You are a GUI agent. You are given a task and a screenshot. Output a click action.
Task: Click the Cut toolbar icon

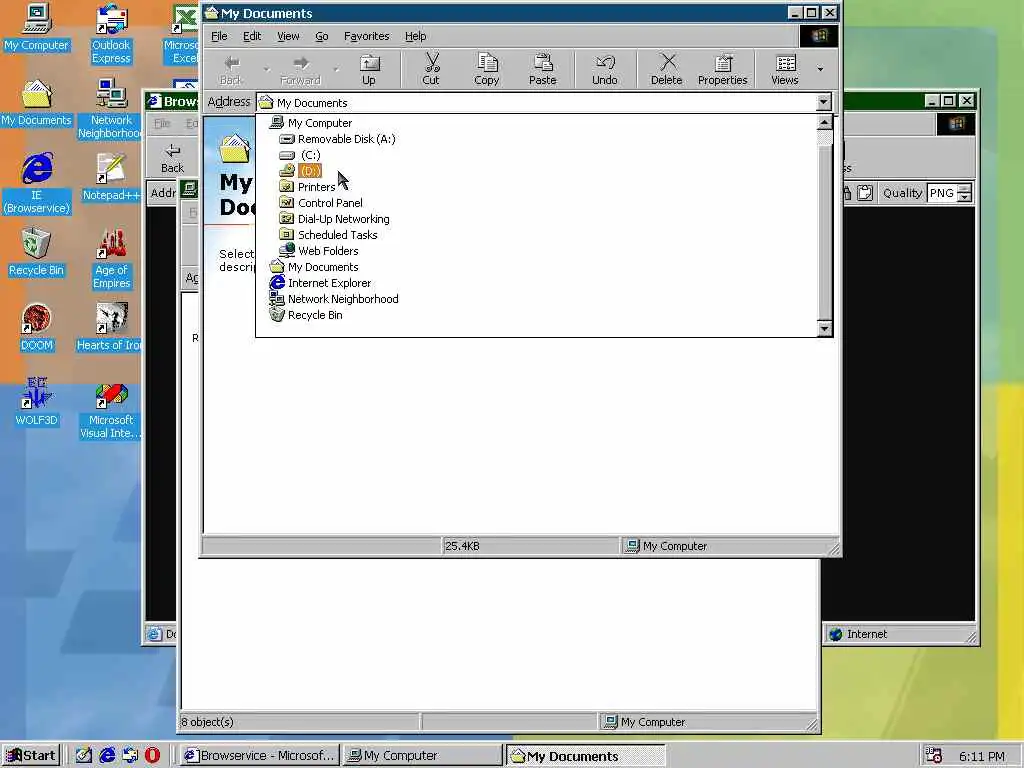431,69
